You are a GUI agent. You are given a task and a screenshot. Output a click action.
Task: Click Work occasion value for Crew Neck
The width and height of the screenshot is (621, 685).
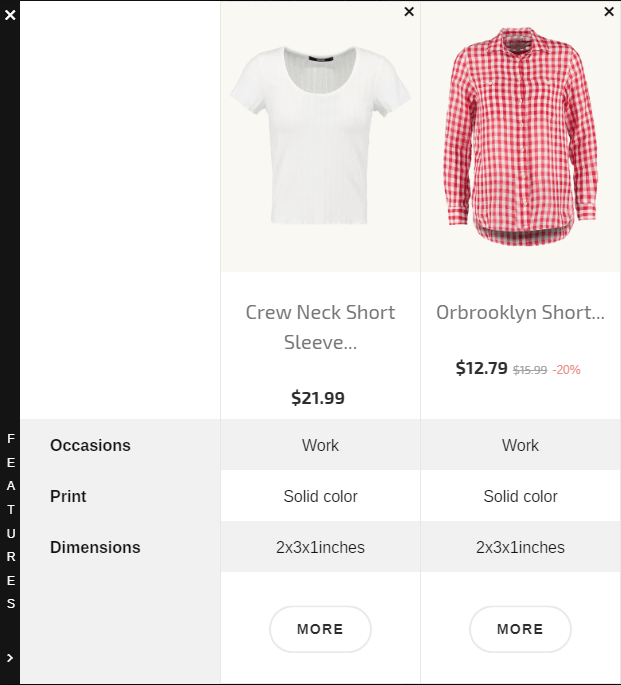click(x=320, y=445)
